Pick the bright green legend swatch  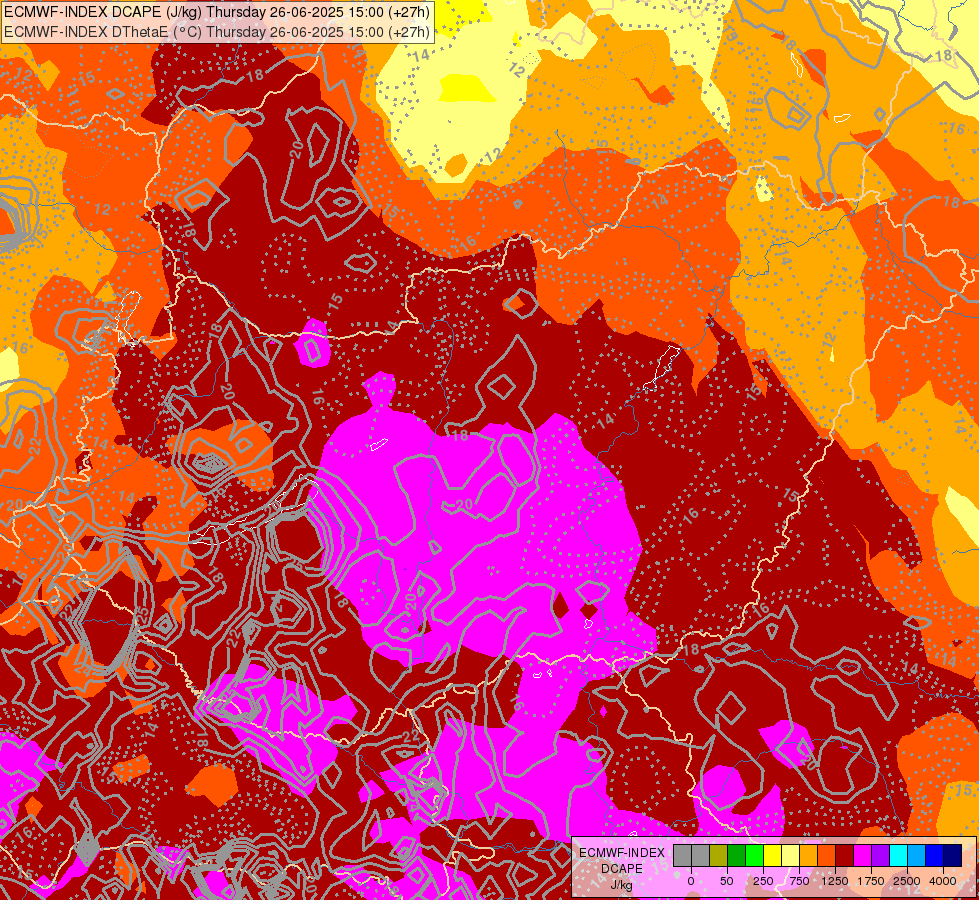tap(754, 855)
